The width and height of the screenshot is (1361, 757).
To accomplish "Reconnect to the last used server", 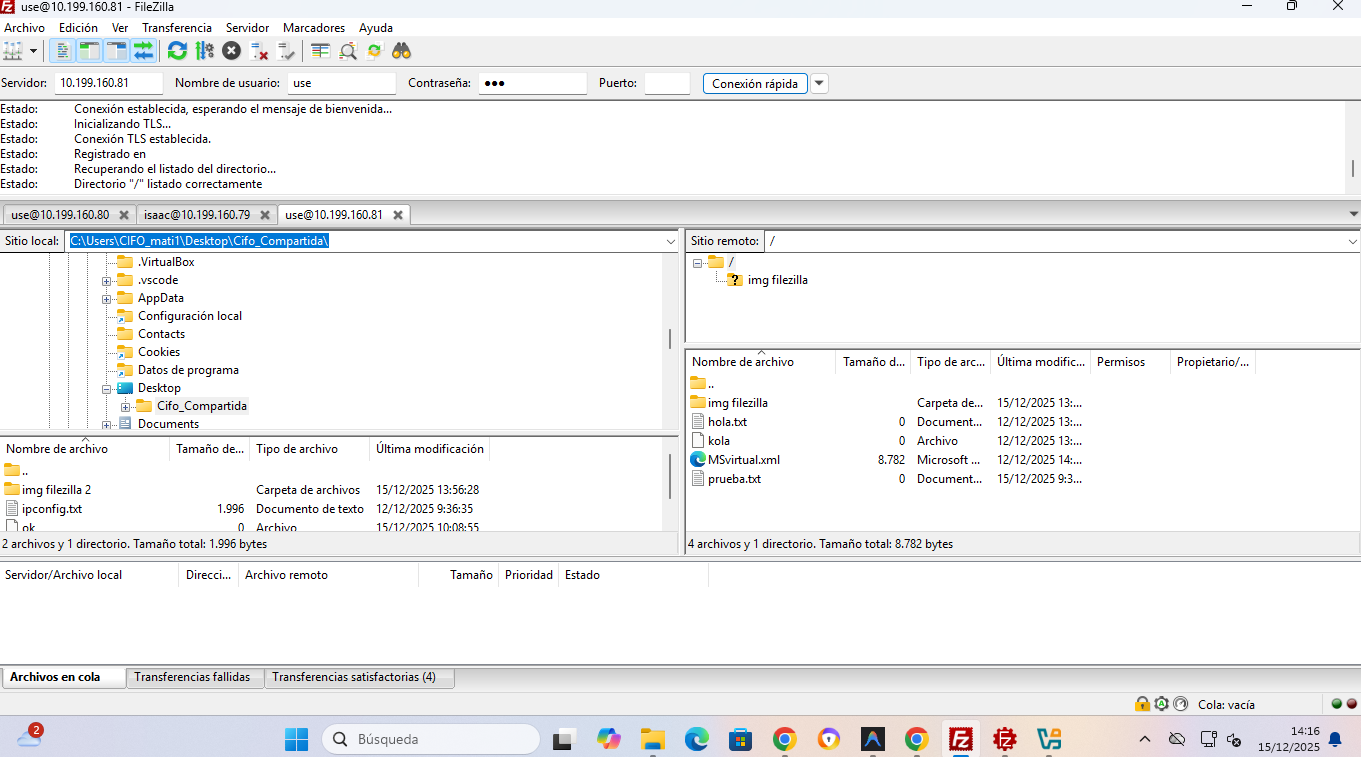I will click(x=287, y=51).
